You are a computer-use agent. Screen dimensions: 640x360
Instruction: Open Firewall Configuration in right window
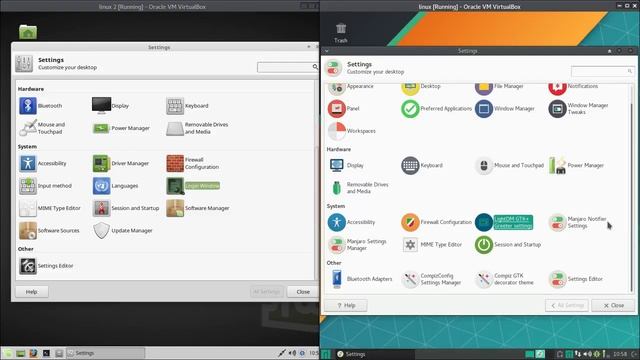point(436,222)
